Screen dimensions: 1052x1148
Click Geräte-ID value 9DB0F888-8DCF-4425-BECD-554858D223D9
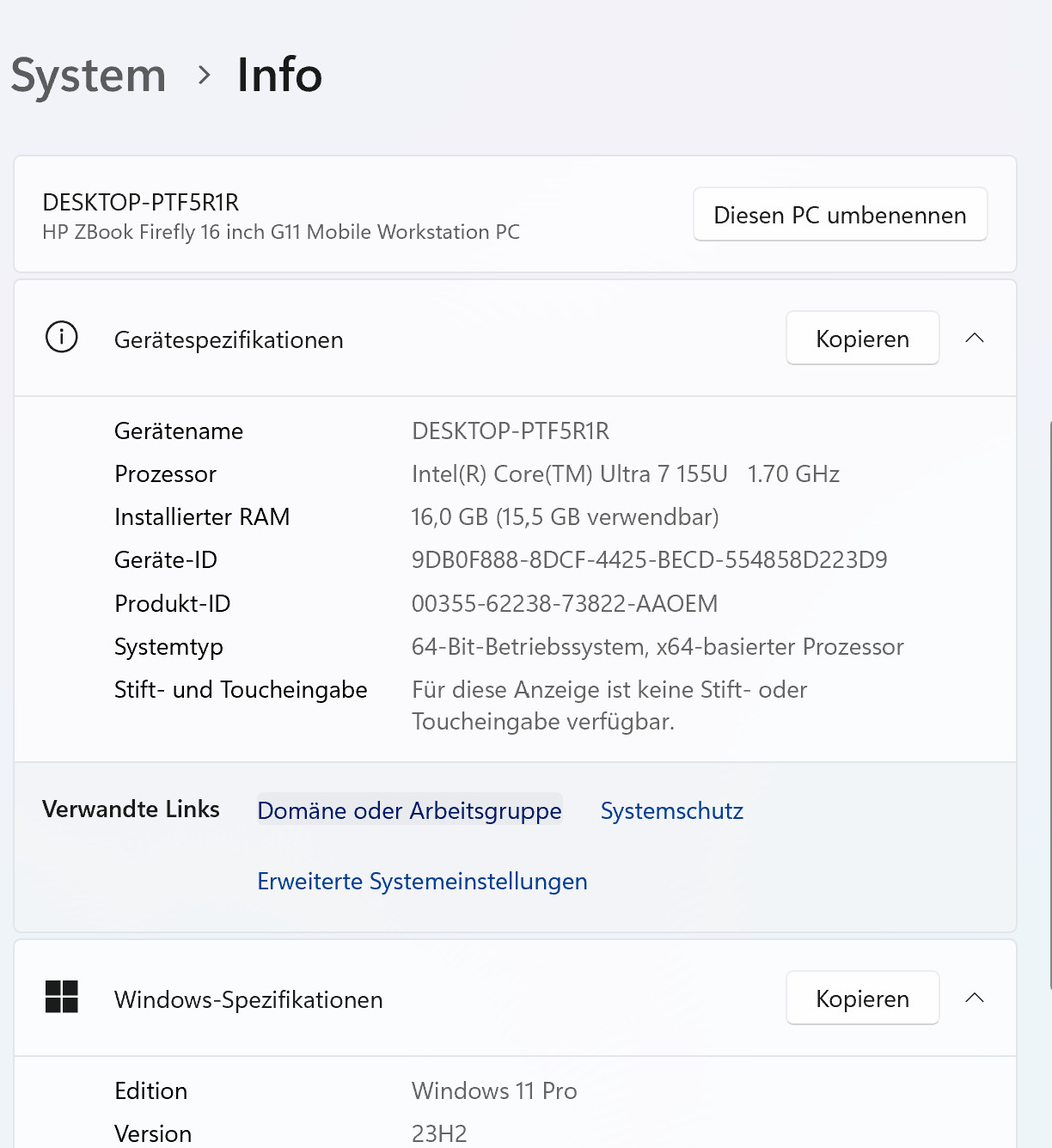[x=650, y=559]
